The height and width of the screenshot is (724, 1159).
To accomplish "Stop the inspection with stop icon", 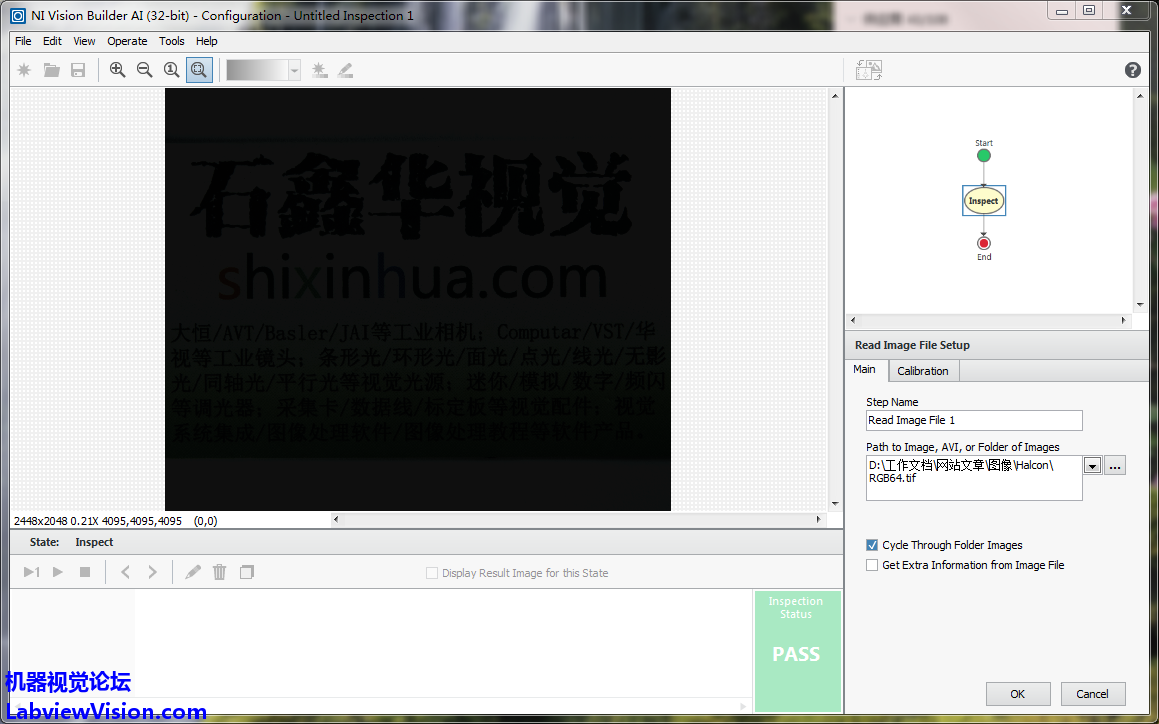I will coord(85,572).
